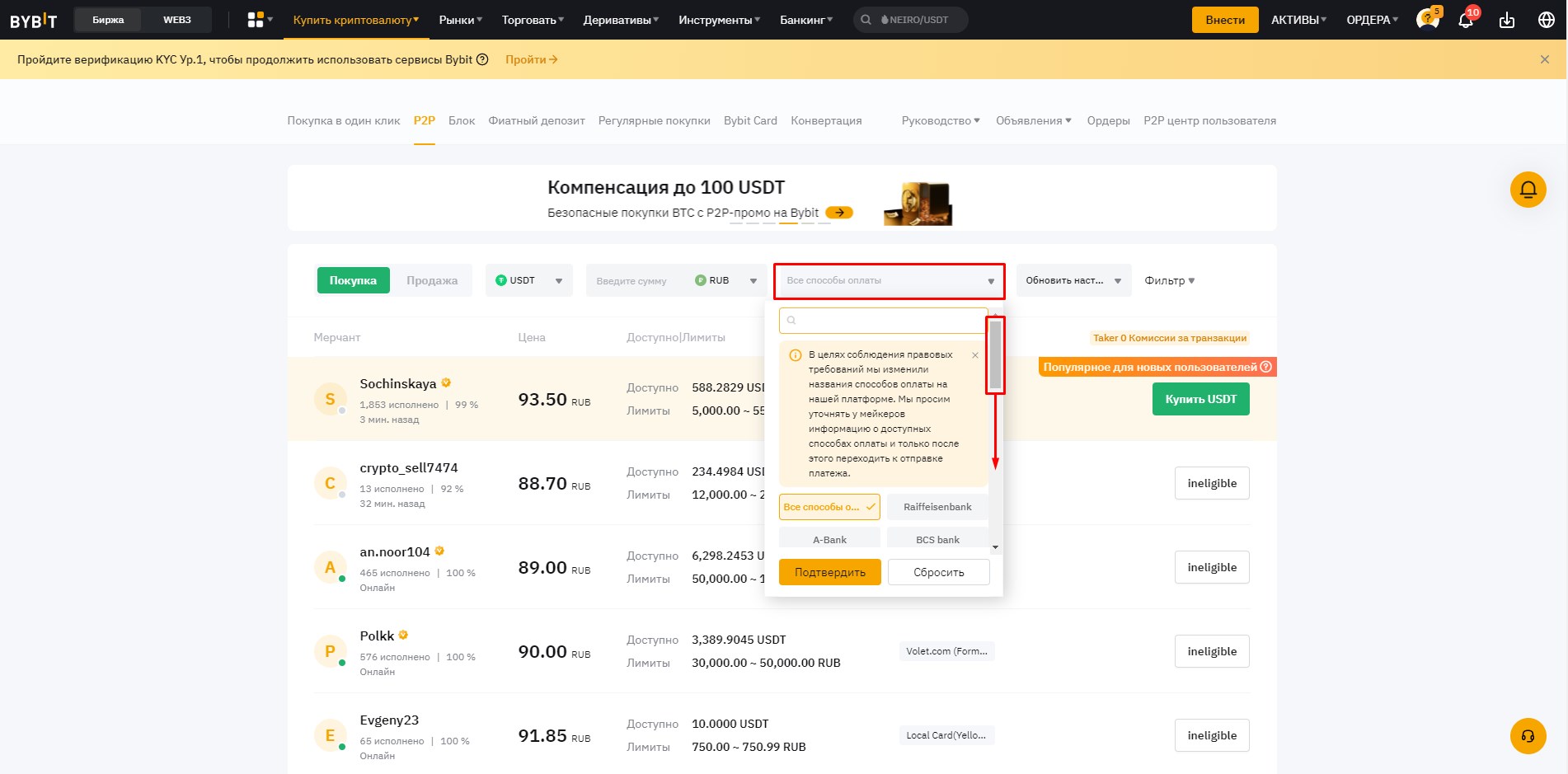Click the Sochinskaya verified badge icon
Screen dimensions: 1568x774
(x=446, y=383)
